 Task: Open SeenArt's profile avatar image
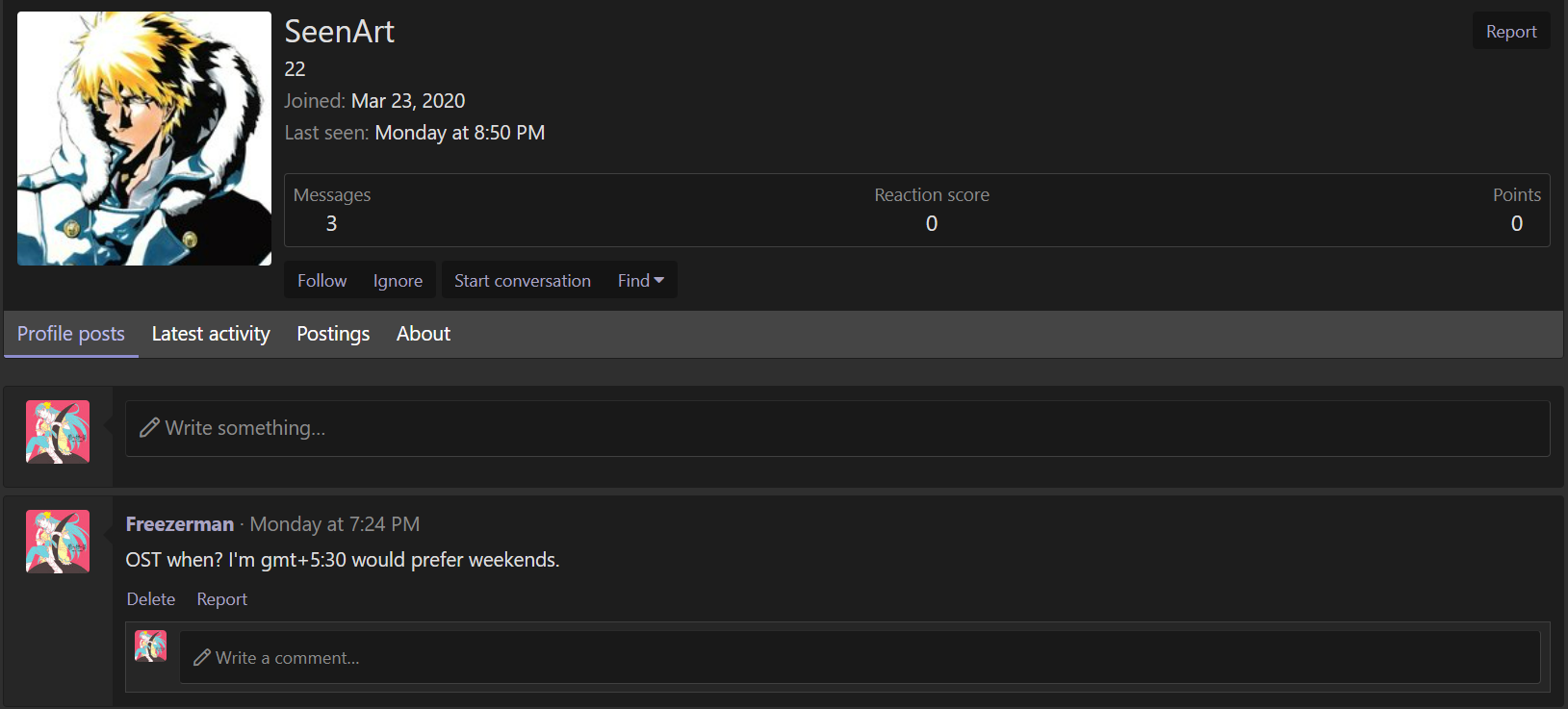[x=144, y=139]
